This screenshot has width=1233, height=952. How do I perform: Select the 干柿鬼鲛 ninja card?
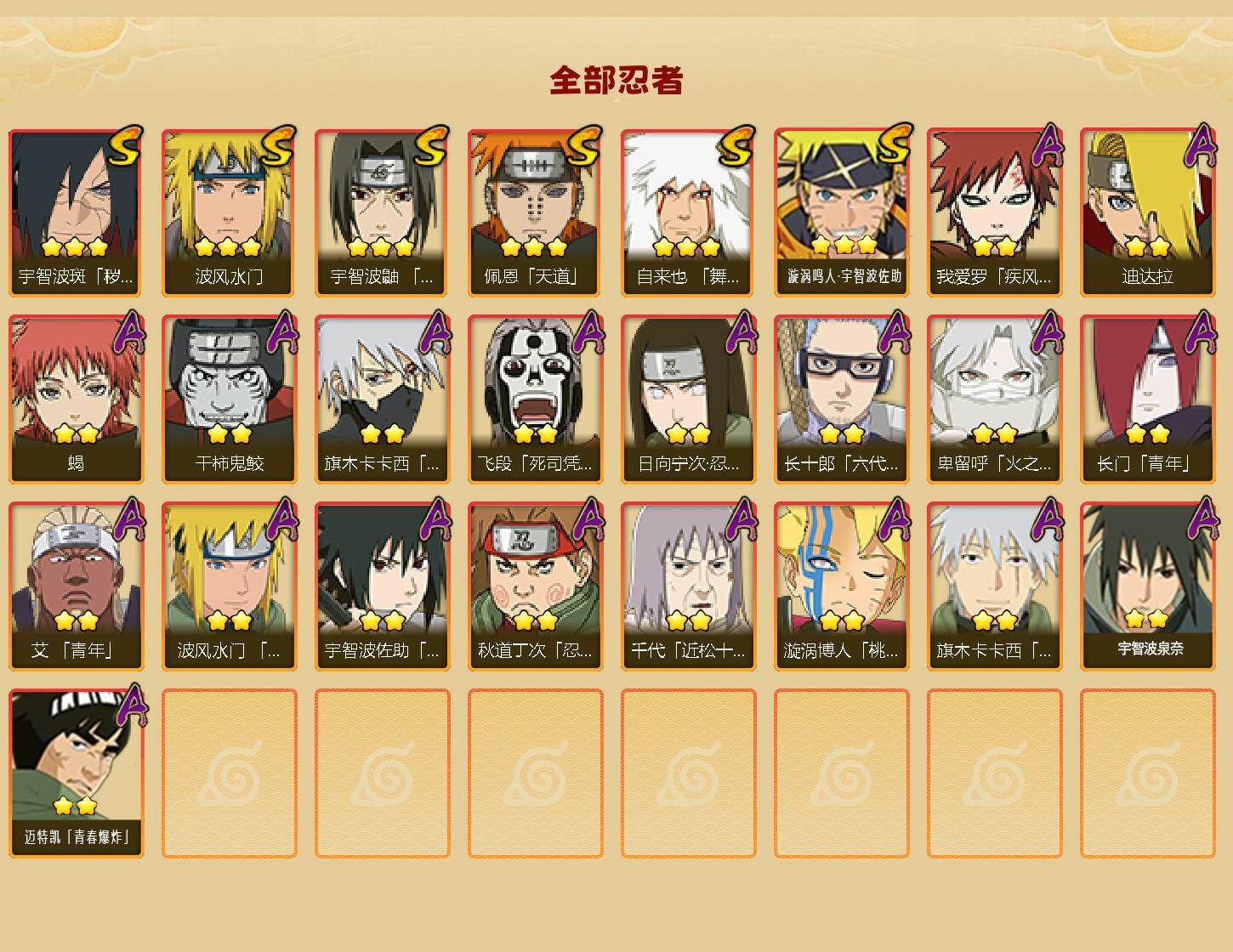[x=230, y=399]
